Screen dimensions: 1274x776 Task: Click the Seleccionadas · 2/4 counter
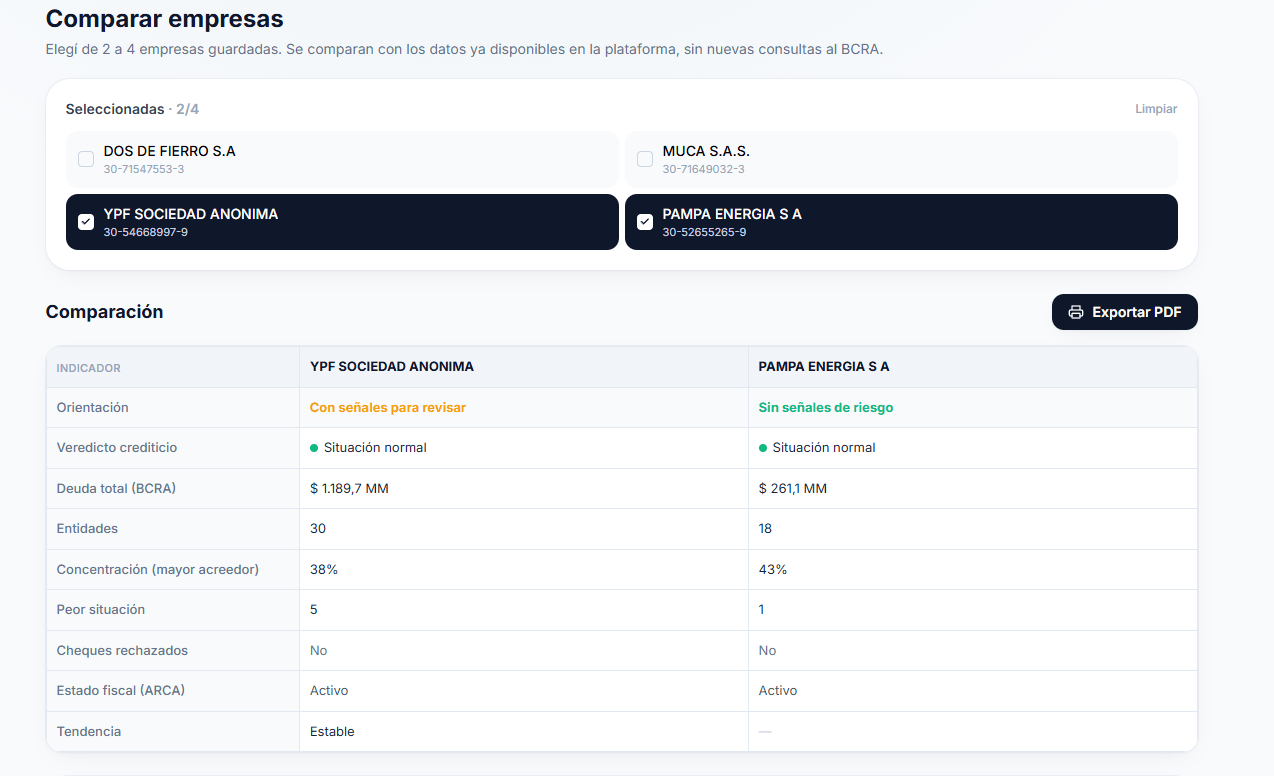click(132, 109)
